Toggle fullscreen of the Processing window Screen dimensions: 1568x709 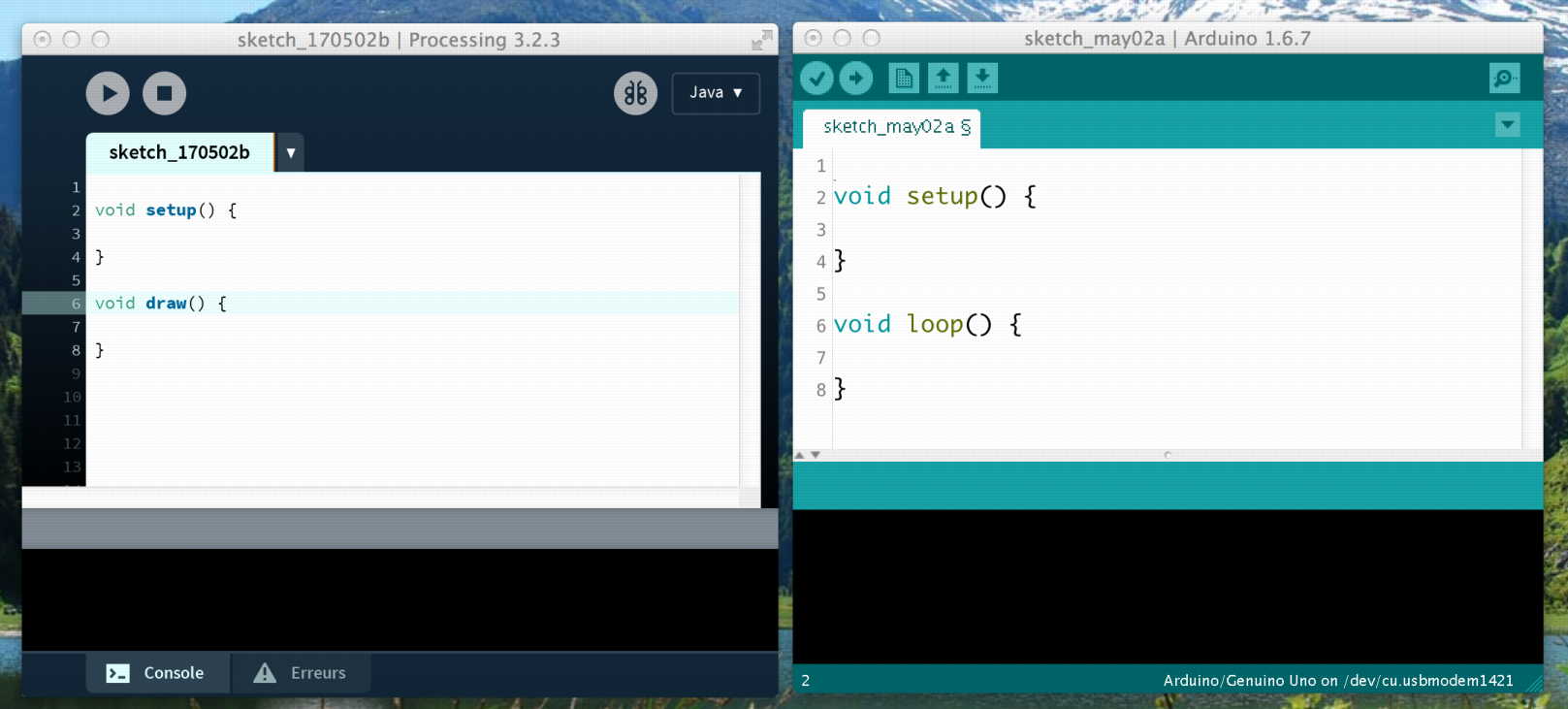click(762, 40)
